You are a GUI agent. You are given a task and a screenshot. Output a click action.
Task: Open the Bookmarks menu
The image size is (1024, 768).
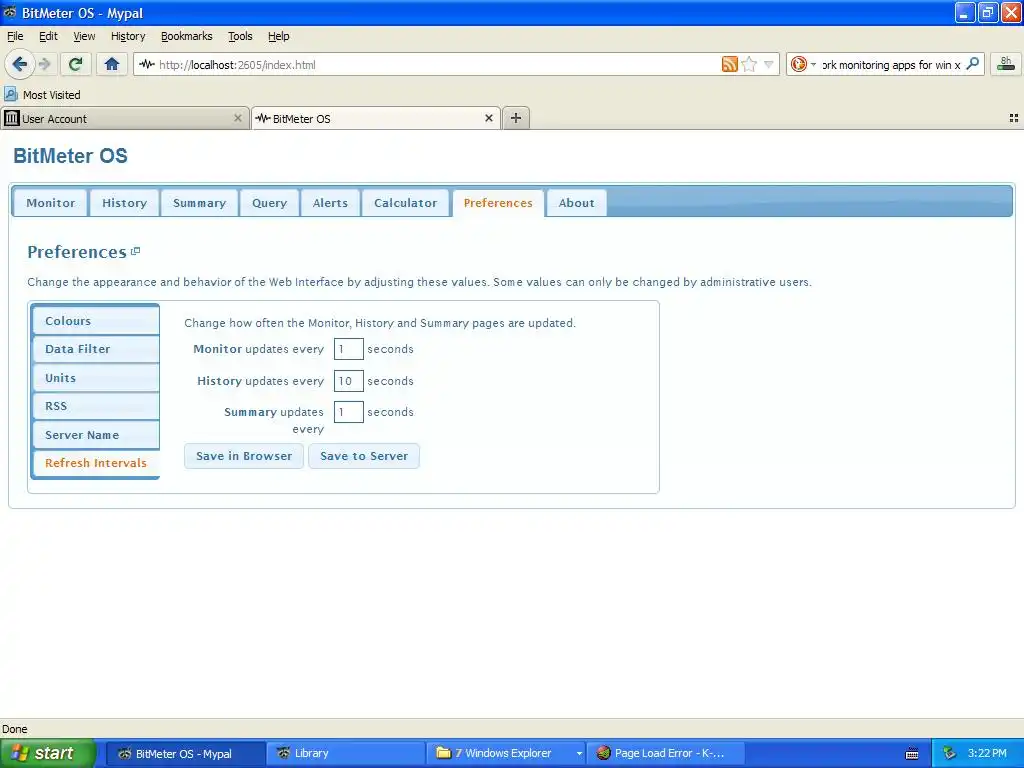(x=187, y=36)
